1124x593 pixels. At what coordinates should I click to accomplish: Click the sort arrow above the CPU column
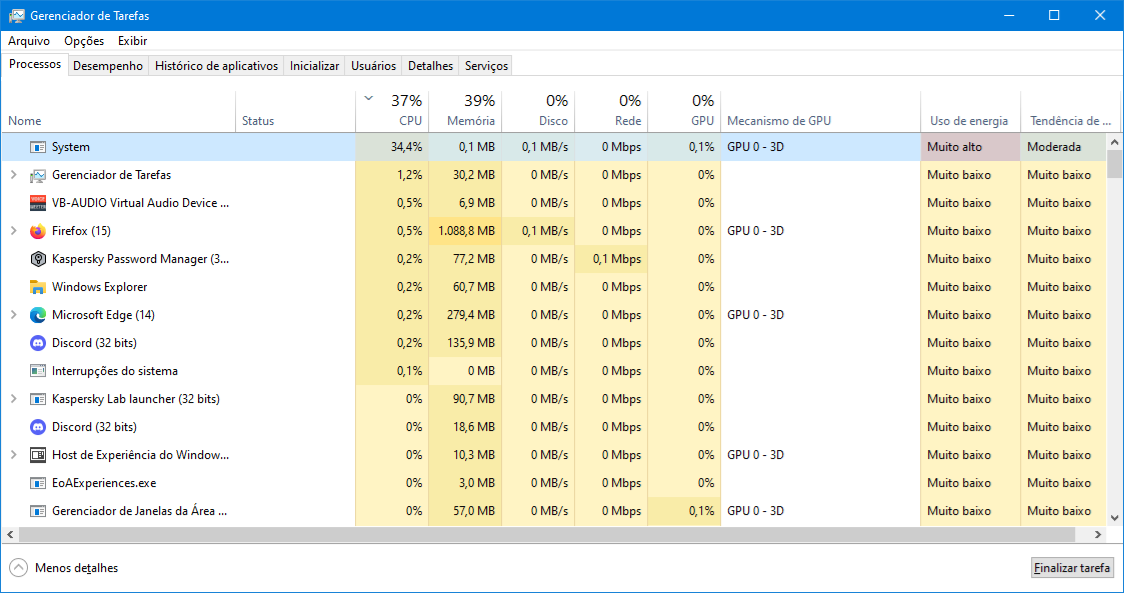[368, 98]
